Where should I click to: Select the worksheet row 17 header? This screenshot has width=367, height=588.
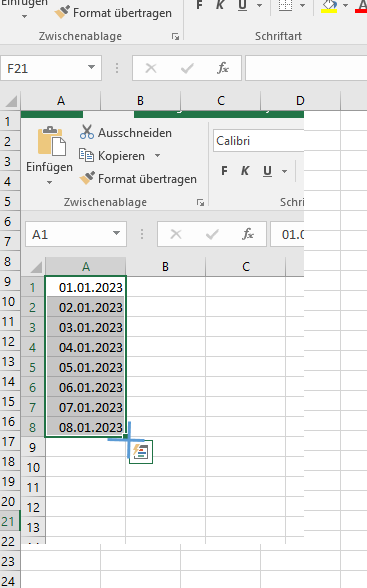(x=9, y=441)
